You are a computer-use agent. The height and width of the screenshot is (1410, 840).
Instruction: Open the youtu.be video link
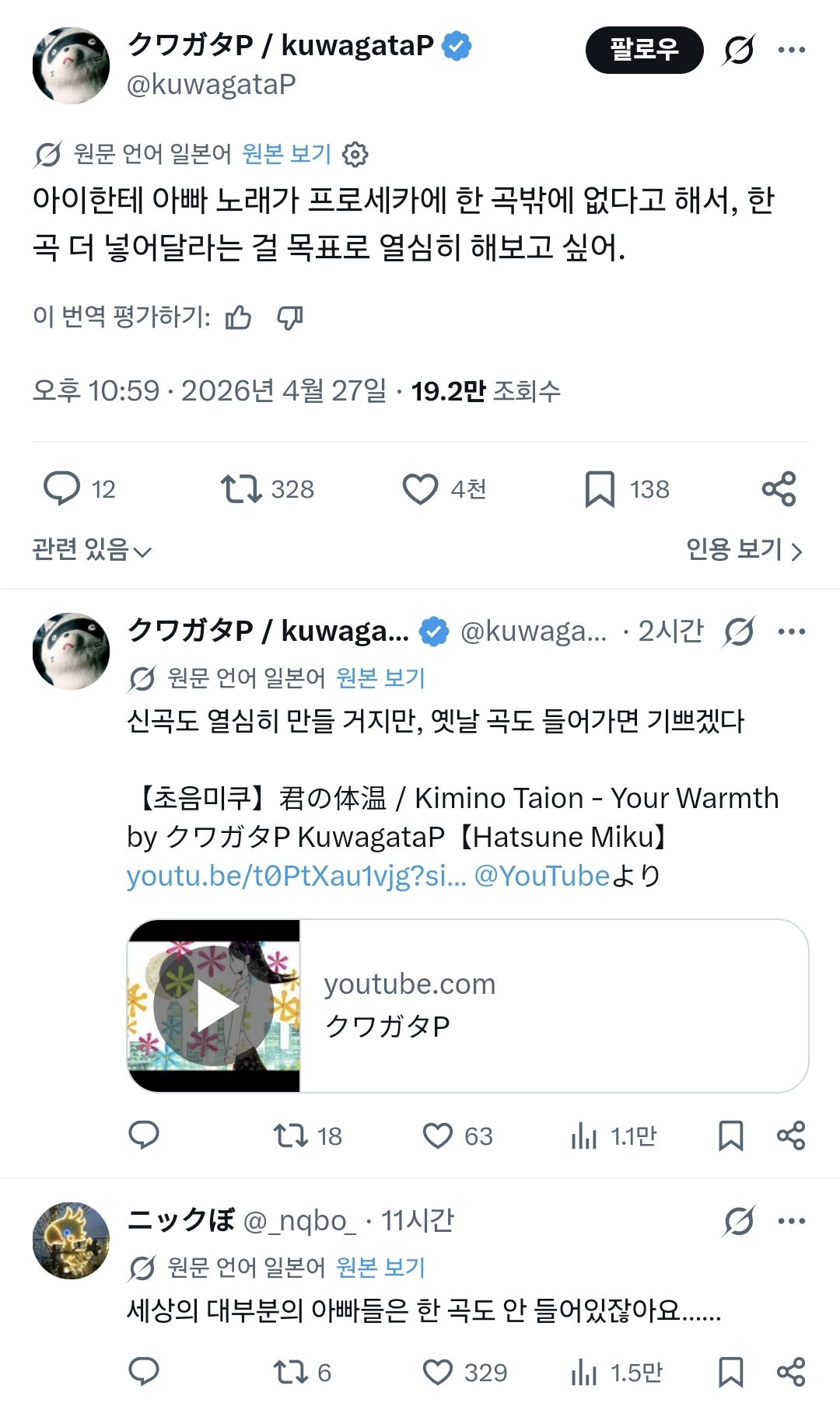(296, 876)
